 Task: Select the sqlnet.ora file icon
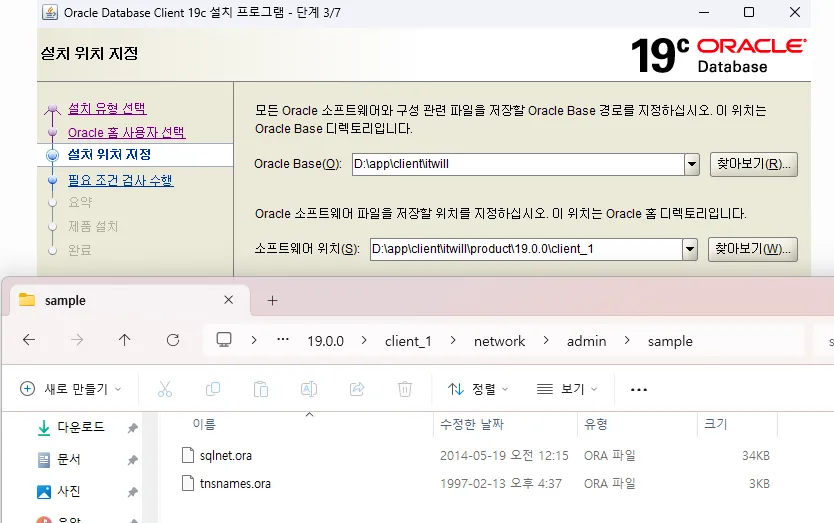coord(188,455)
